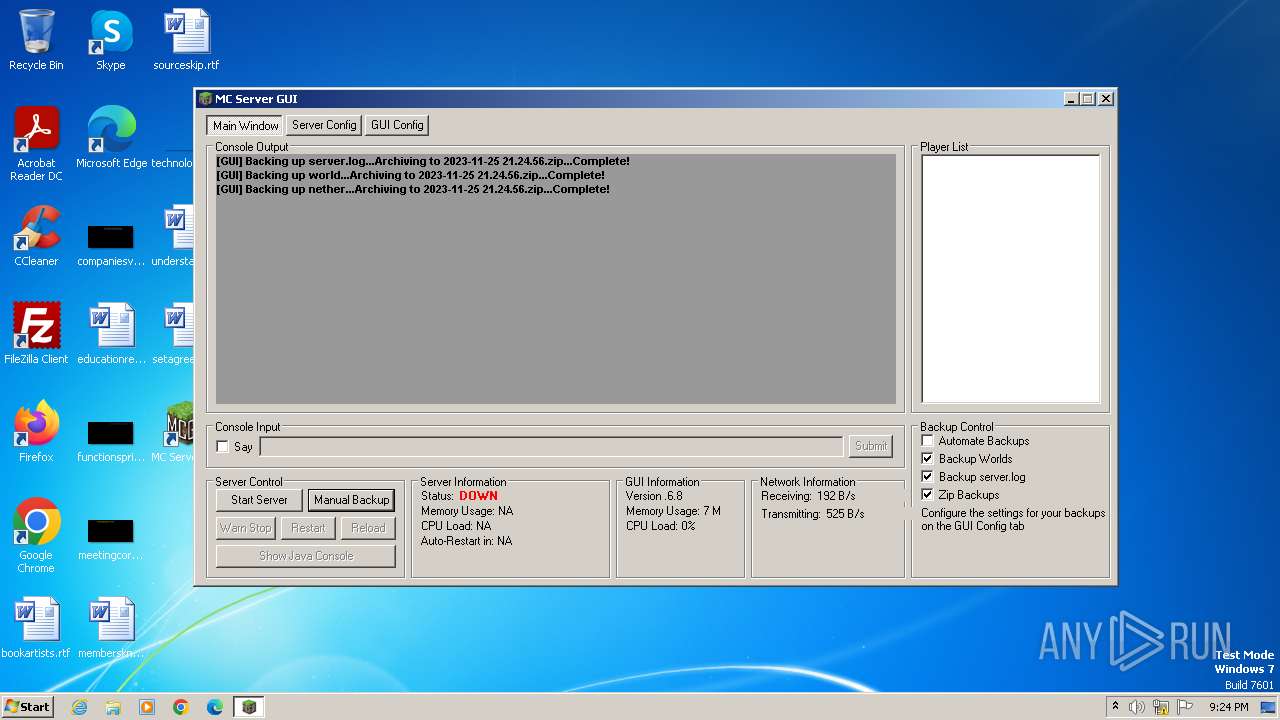Click the 'Backing up server.log' console line
The image size is (1280, 720).
click(423, 161)
